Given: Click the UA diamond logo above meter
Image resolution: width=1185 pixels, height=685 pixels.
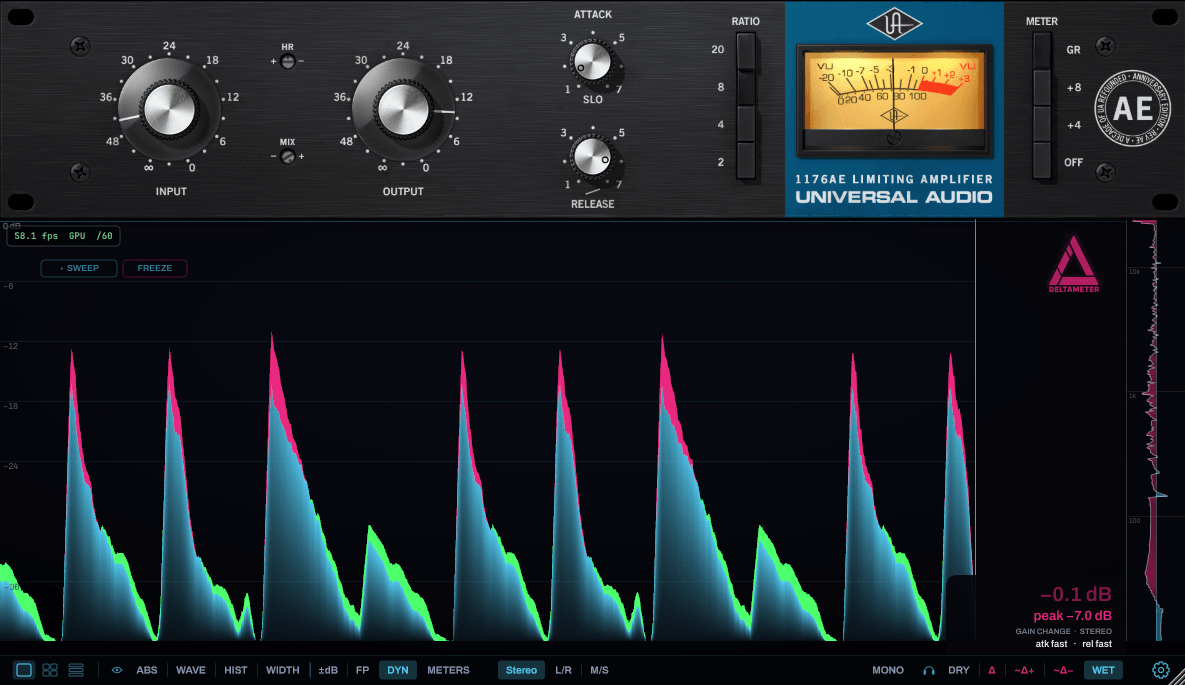Looking at the screenshot, I should 894,24.
